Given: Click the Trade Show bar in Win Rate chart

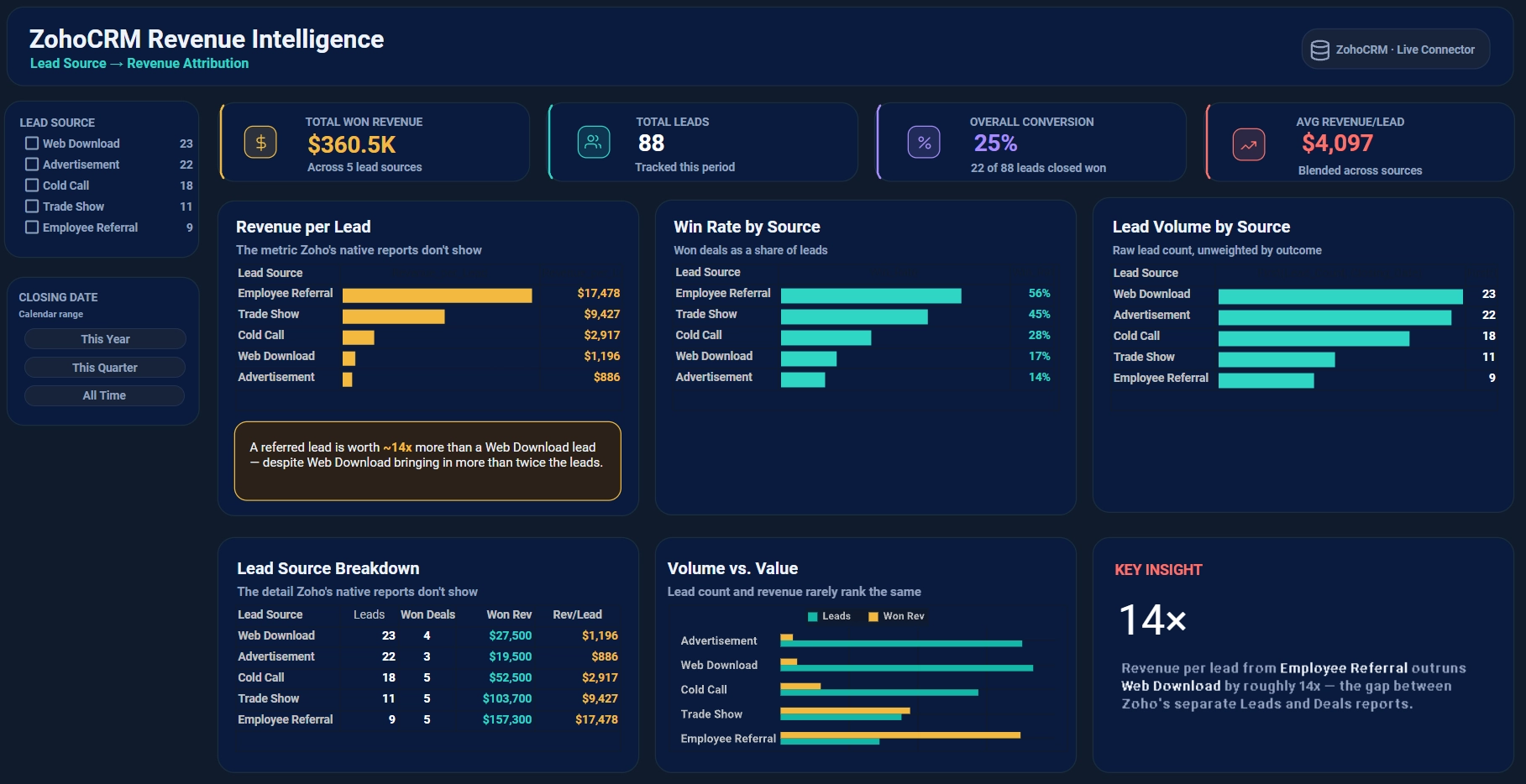Looking at the screenshot, I should point(854,316).
